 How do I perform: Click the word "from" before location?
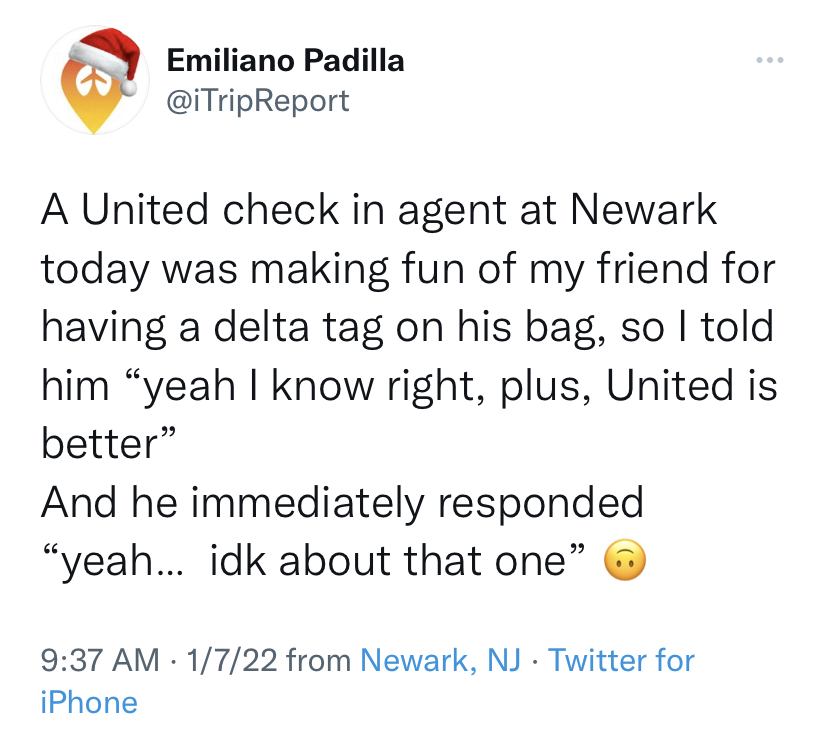pos(317,660)
